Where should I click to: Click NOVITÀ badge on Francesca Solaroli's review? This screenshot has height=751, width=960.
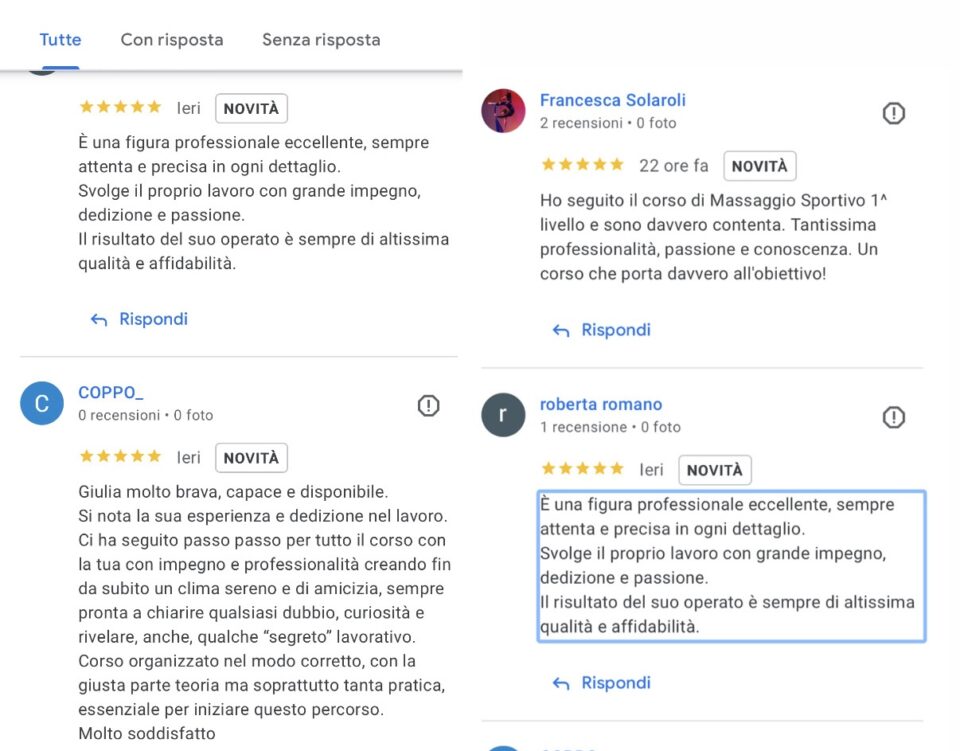click(759, 166)
